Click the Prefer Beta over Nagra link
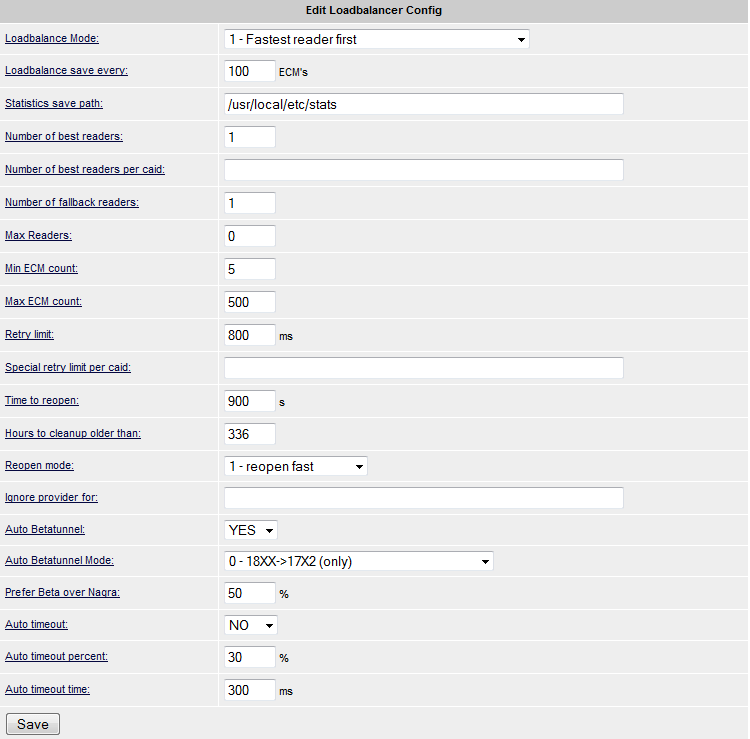This screenshot has width=750, height=739. (60, 593)
